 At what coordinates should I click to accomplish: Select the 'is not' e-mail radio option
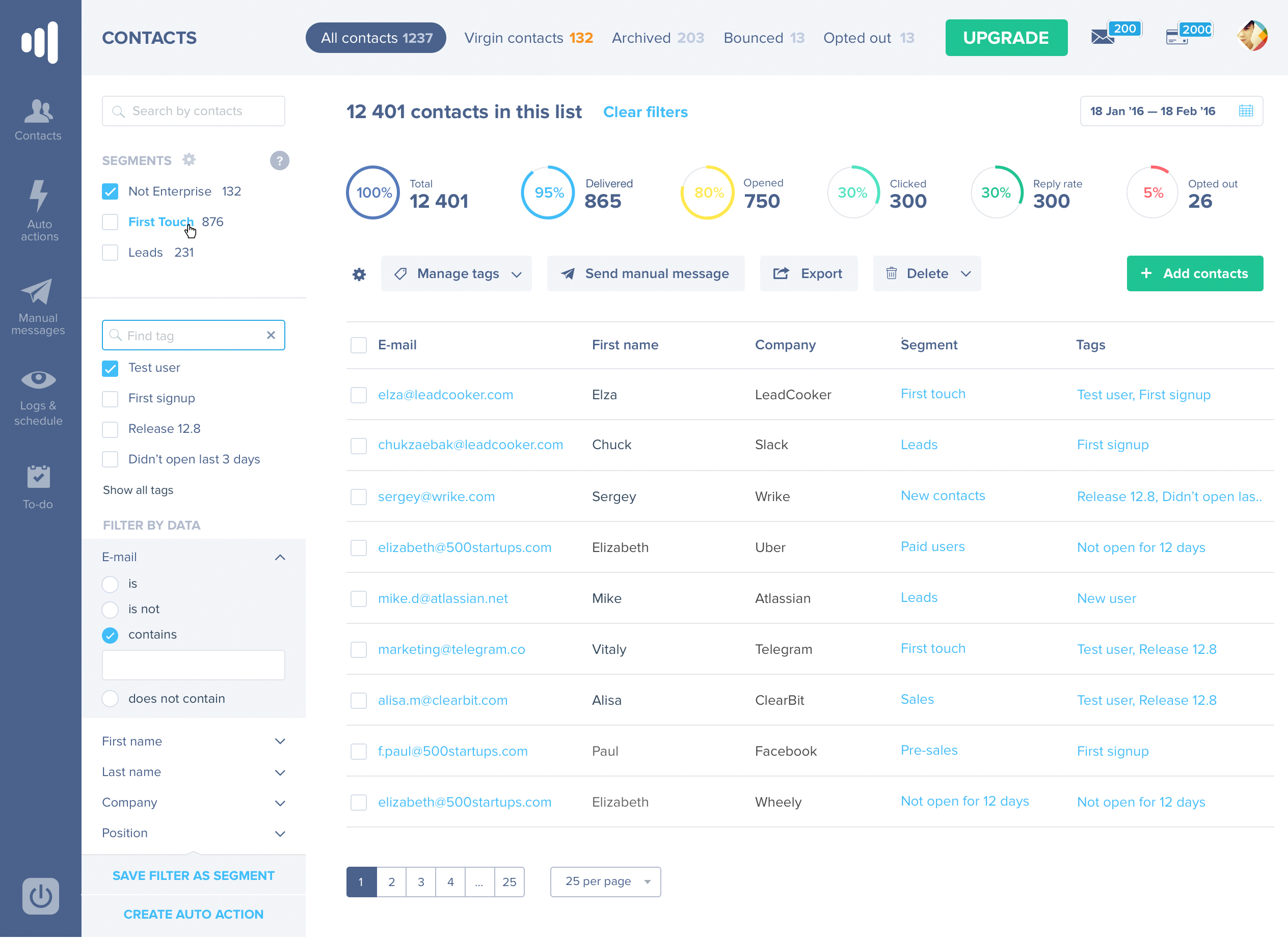110,610
